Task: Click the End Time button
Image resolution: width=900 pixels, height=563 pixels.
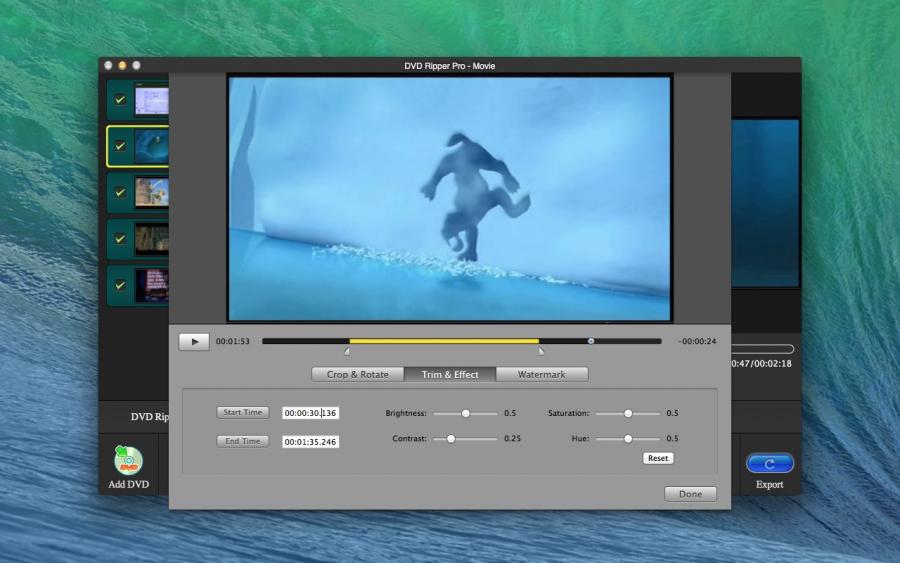Action: pos(243,441)
